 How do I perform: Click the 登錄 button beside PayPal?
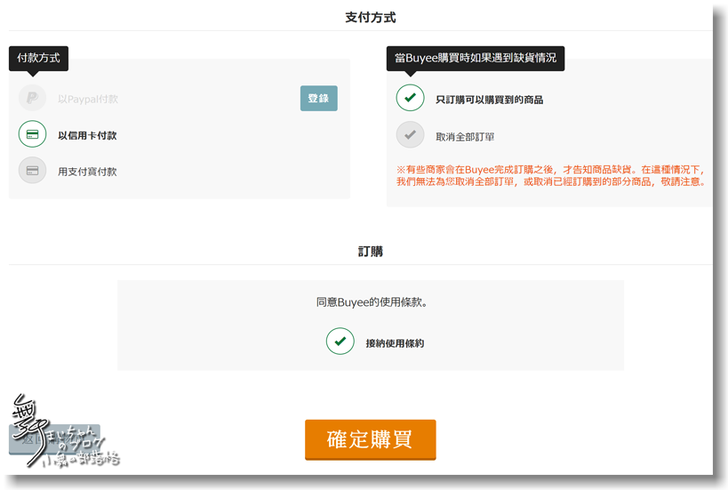coord(318,98)
